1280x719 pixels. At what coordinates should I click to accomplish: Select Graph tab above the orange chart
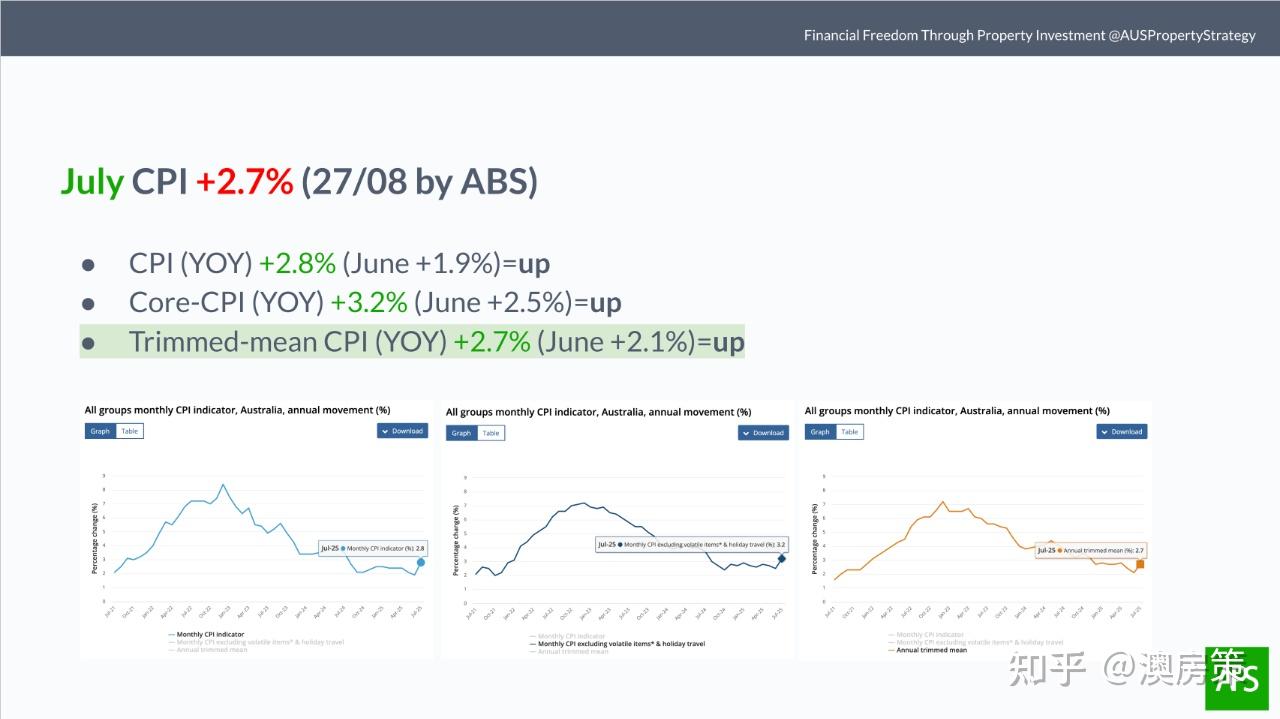click(820, 432)
